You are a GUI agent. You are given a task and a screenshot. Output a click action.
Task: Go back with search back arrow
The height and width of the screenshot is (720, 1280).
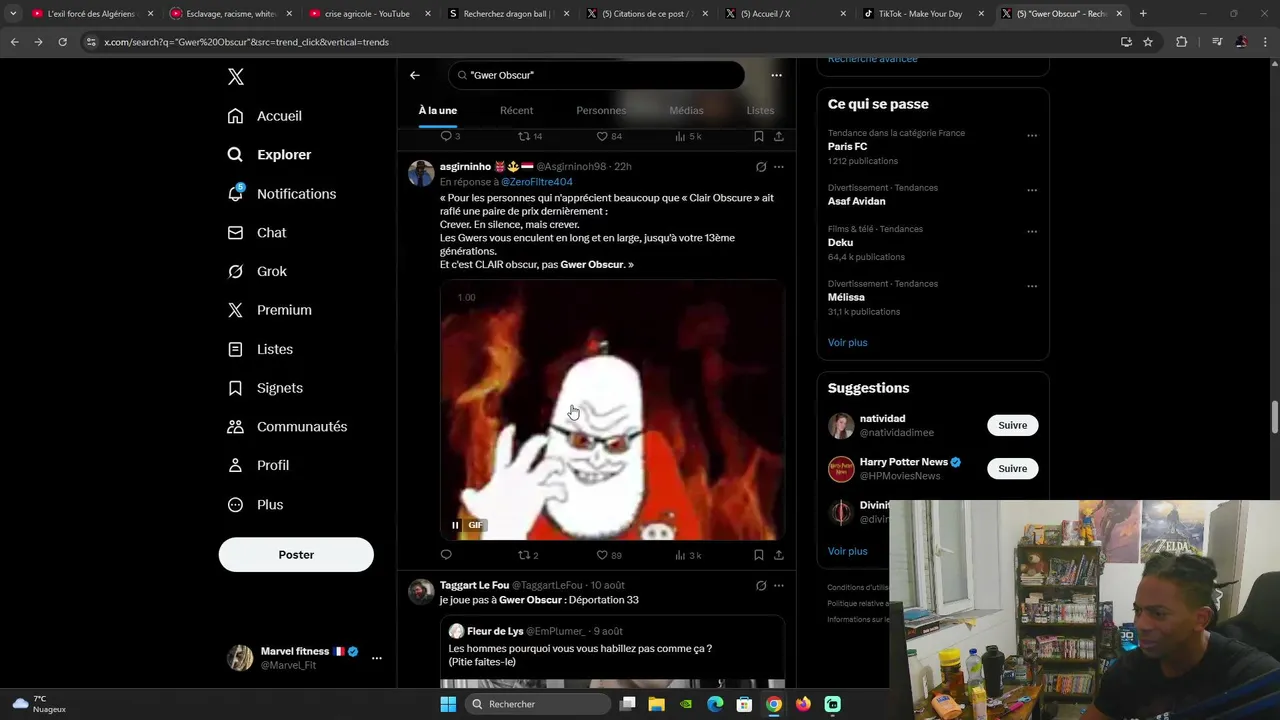(x=415, y=75)
